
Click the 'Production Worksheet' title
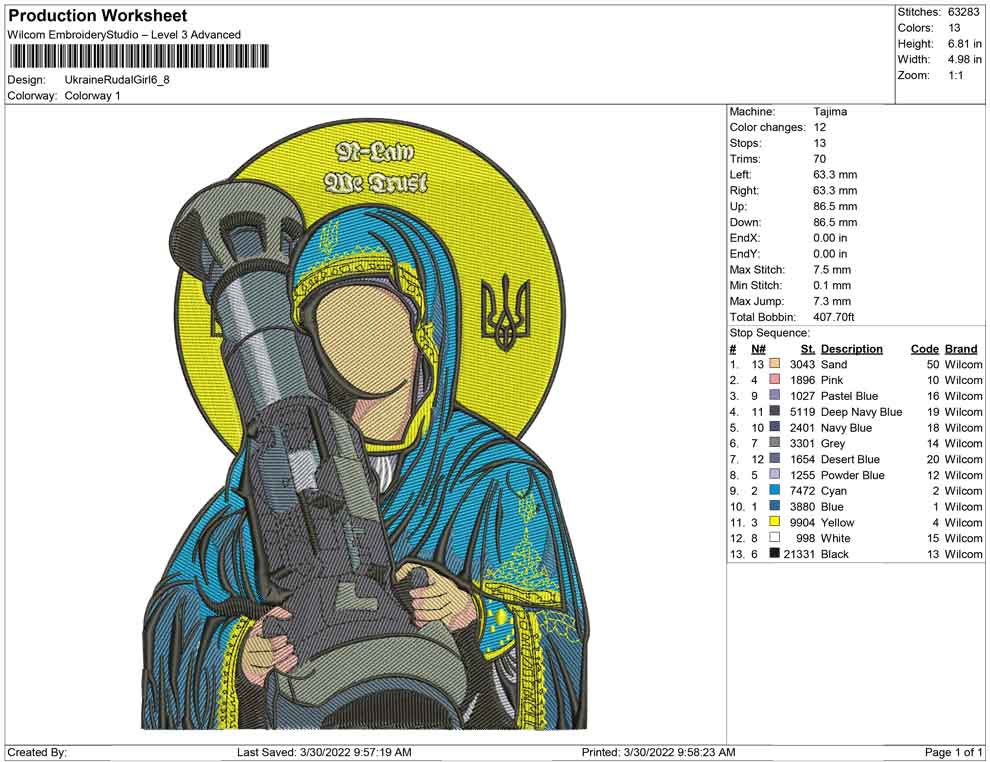tap(98, 16)
